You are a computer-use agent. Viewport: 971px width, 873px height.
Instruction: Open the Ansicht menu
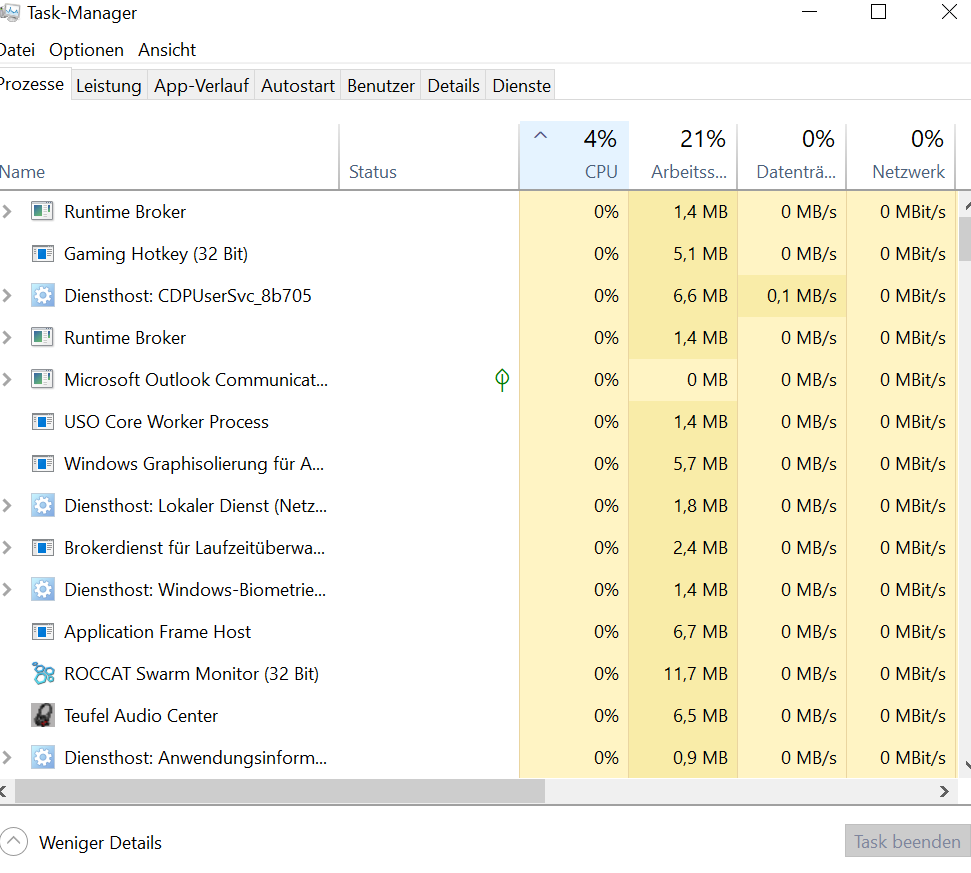tap(167, 50)
